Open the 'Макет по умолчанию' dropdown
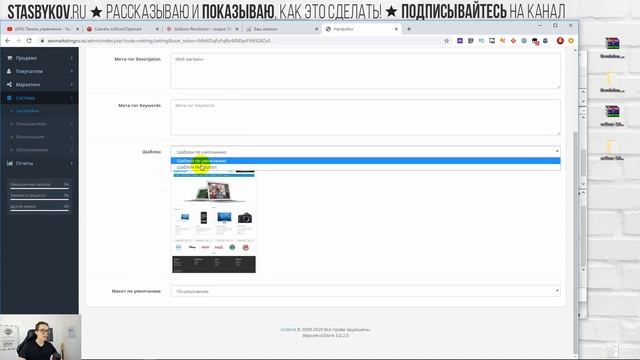This screenshot has width=640, height=360. tap(365, 291)
